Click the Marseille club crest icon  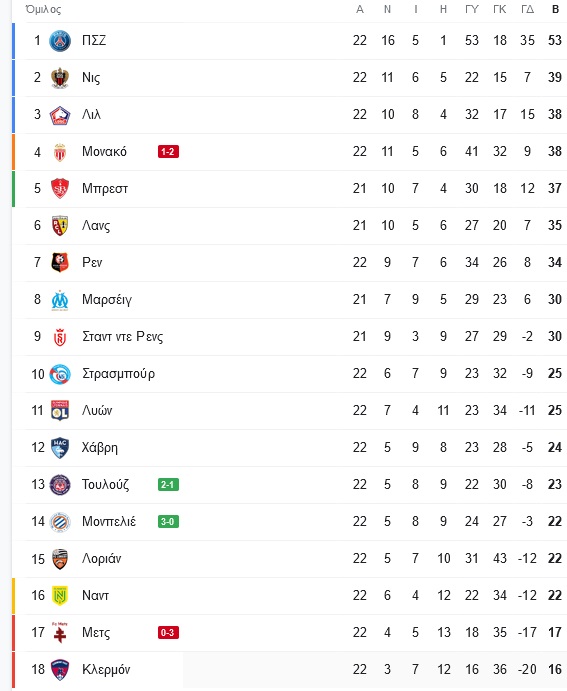point(60,300)
